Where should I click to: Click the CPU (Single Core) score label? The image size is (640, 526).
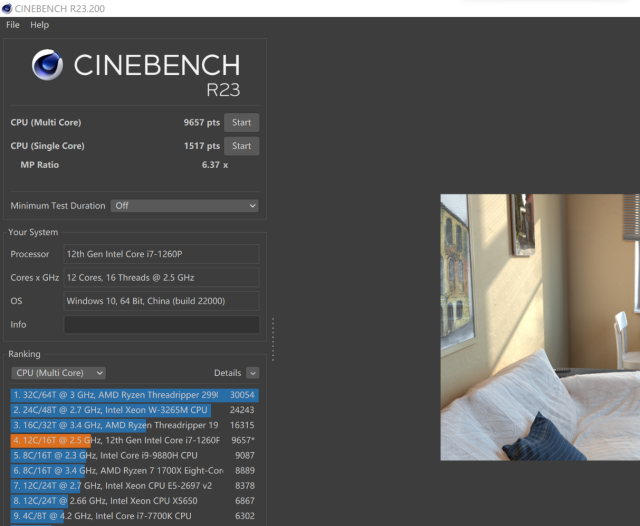47,146
